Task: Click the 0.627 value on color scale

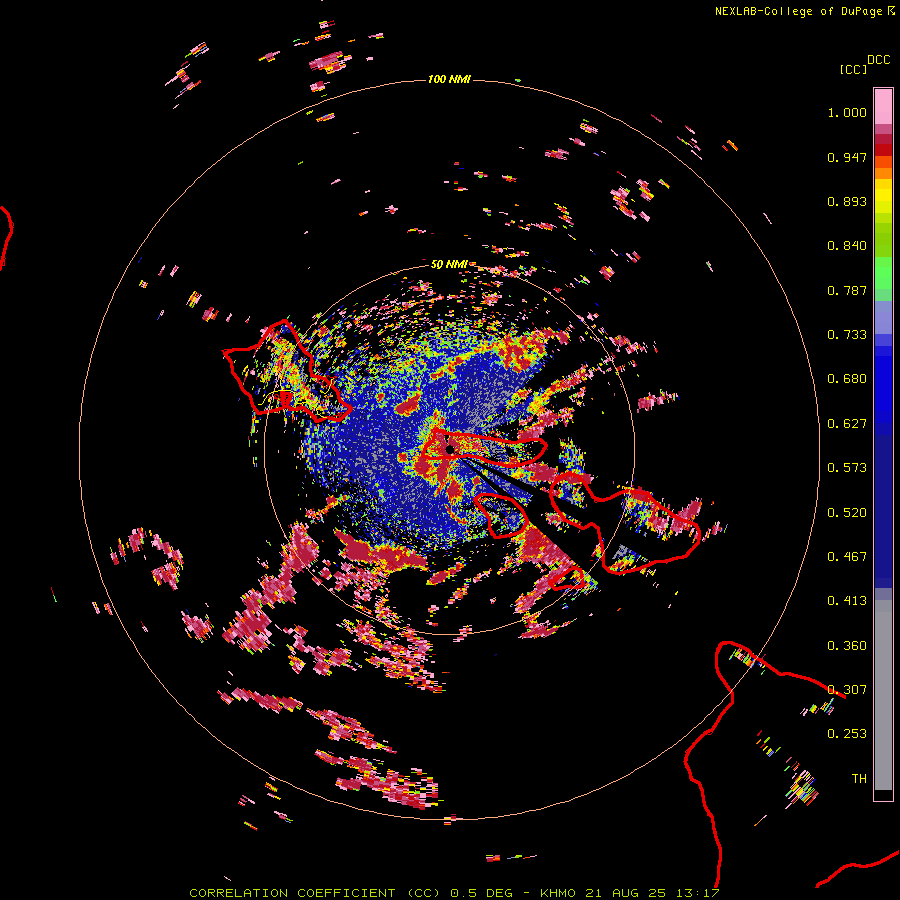Action: tap(847, 424)
